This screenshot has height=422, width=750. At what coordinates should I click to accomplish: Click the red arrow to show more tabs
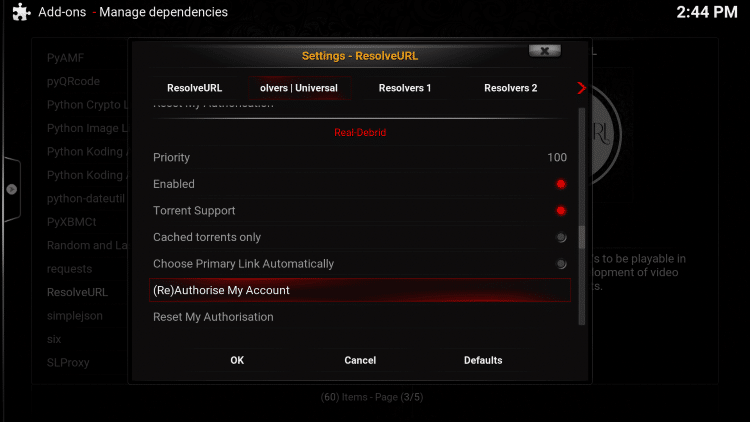coord(581,88)
